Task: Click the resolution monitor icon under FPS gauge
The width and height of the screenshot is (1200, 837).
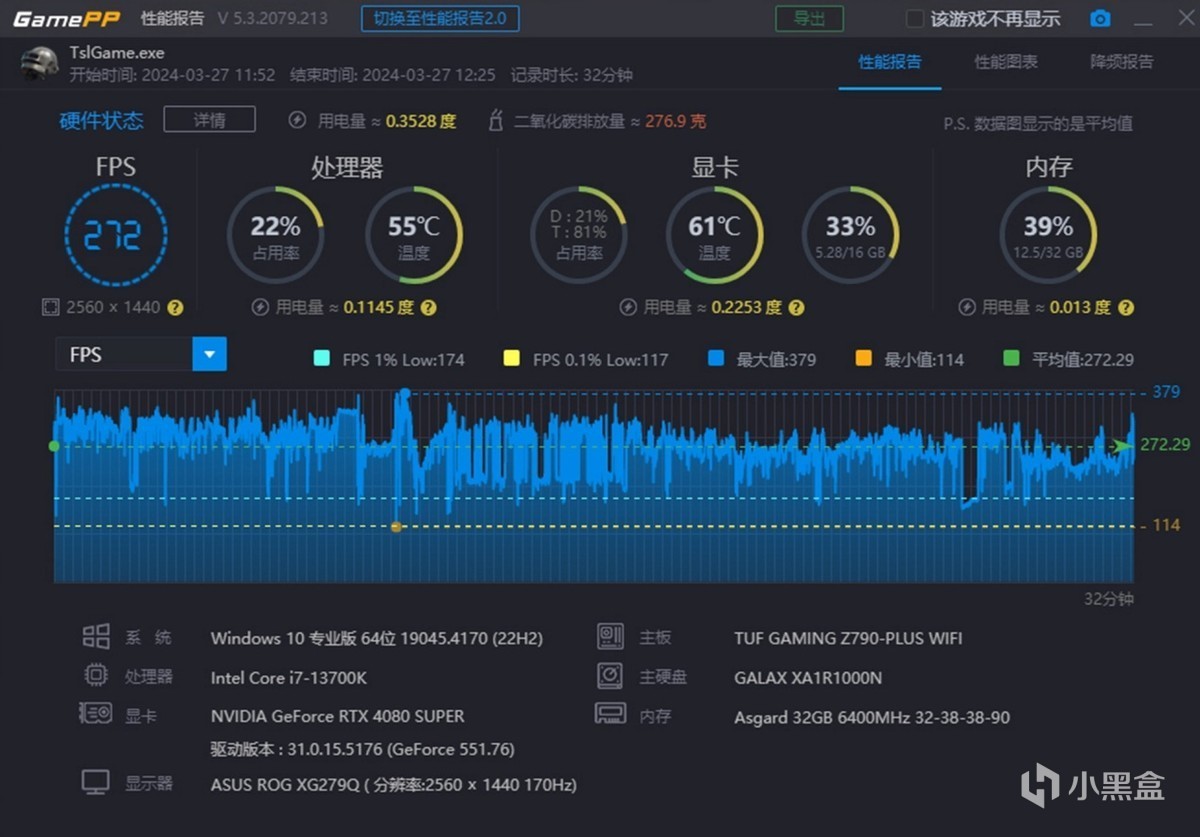Action: tap(51, 308)
